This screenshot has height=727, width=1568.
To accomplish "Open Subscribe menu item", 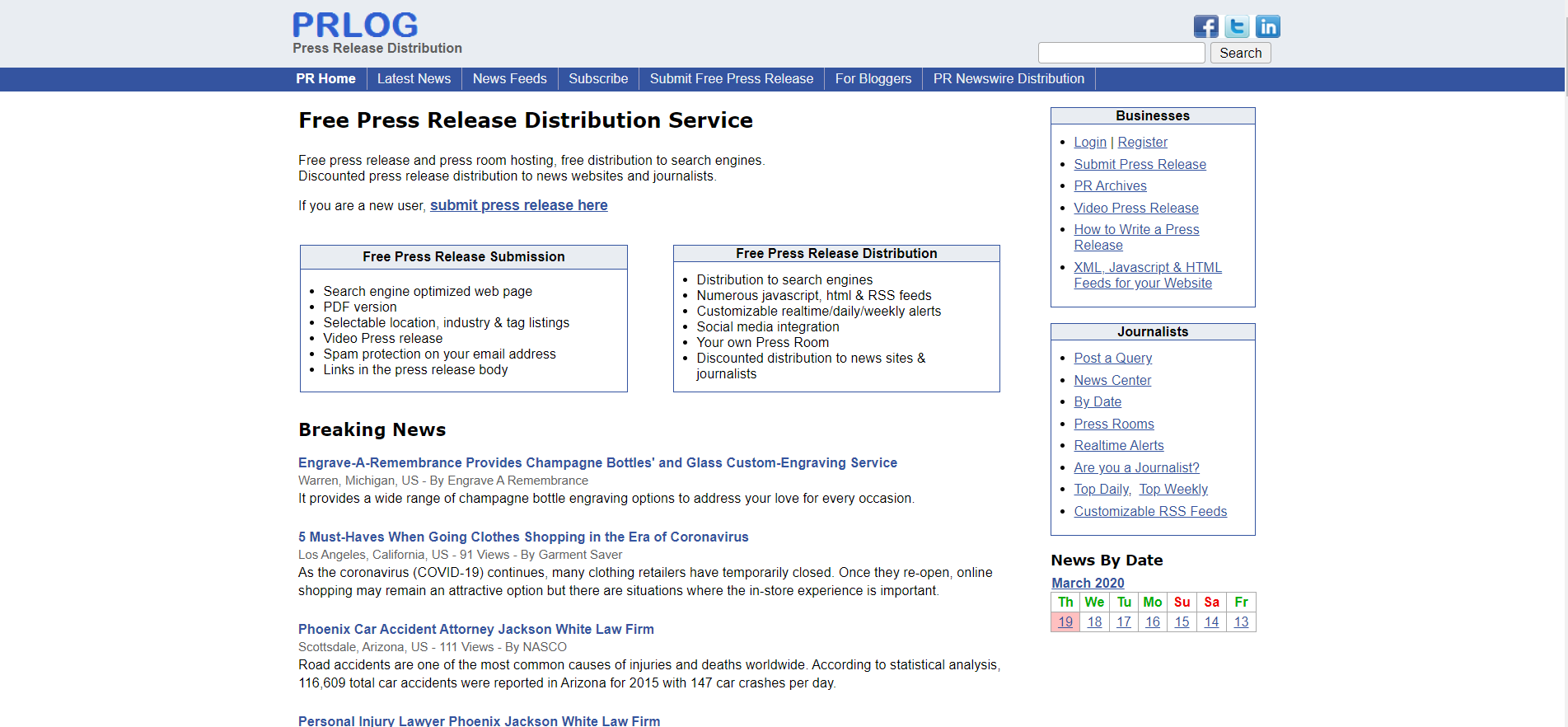I will click(x=598, y=78).
